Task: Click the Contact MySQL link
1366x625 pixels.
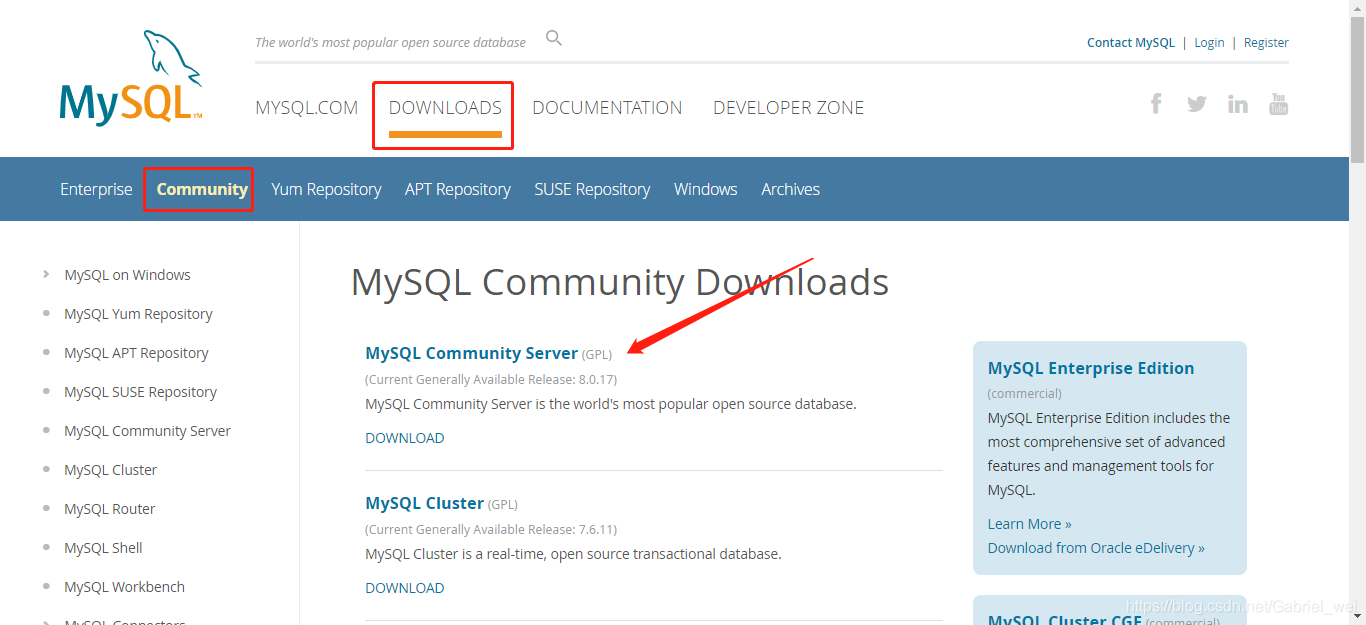Action: [x=1131, y=43]
